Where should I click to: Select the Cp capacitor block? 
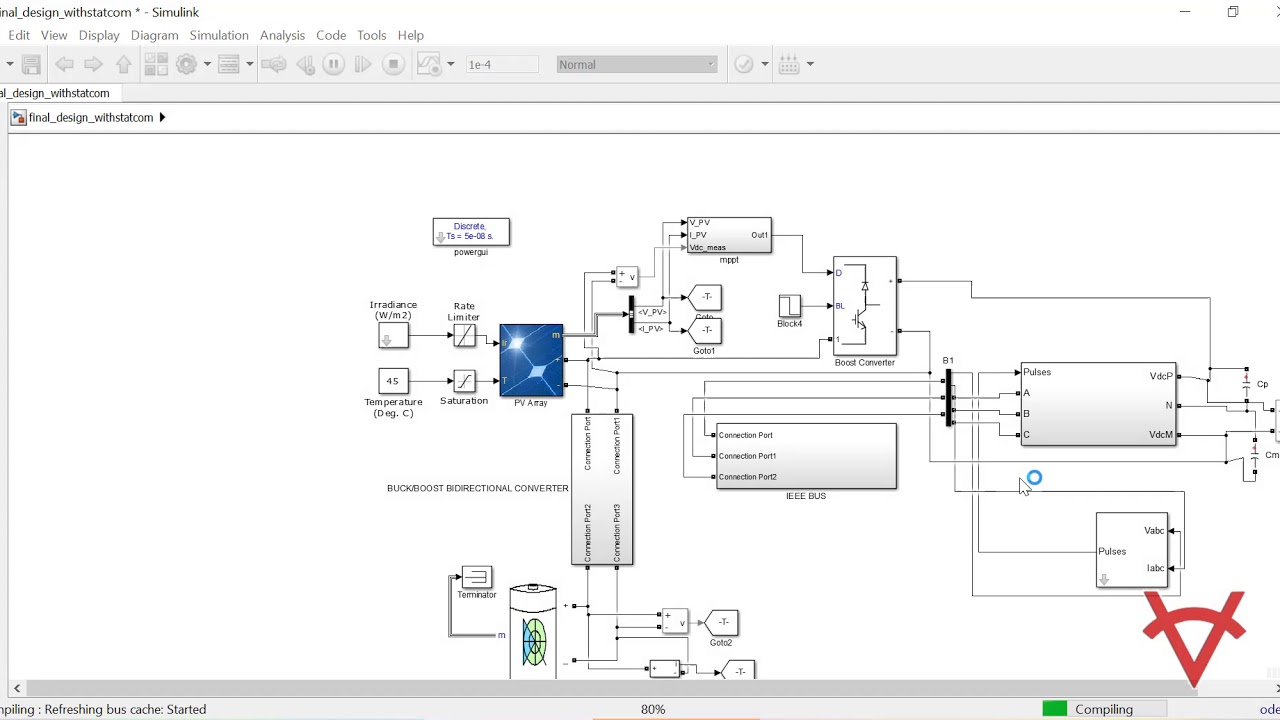[1246, 383]
